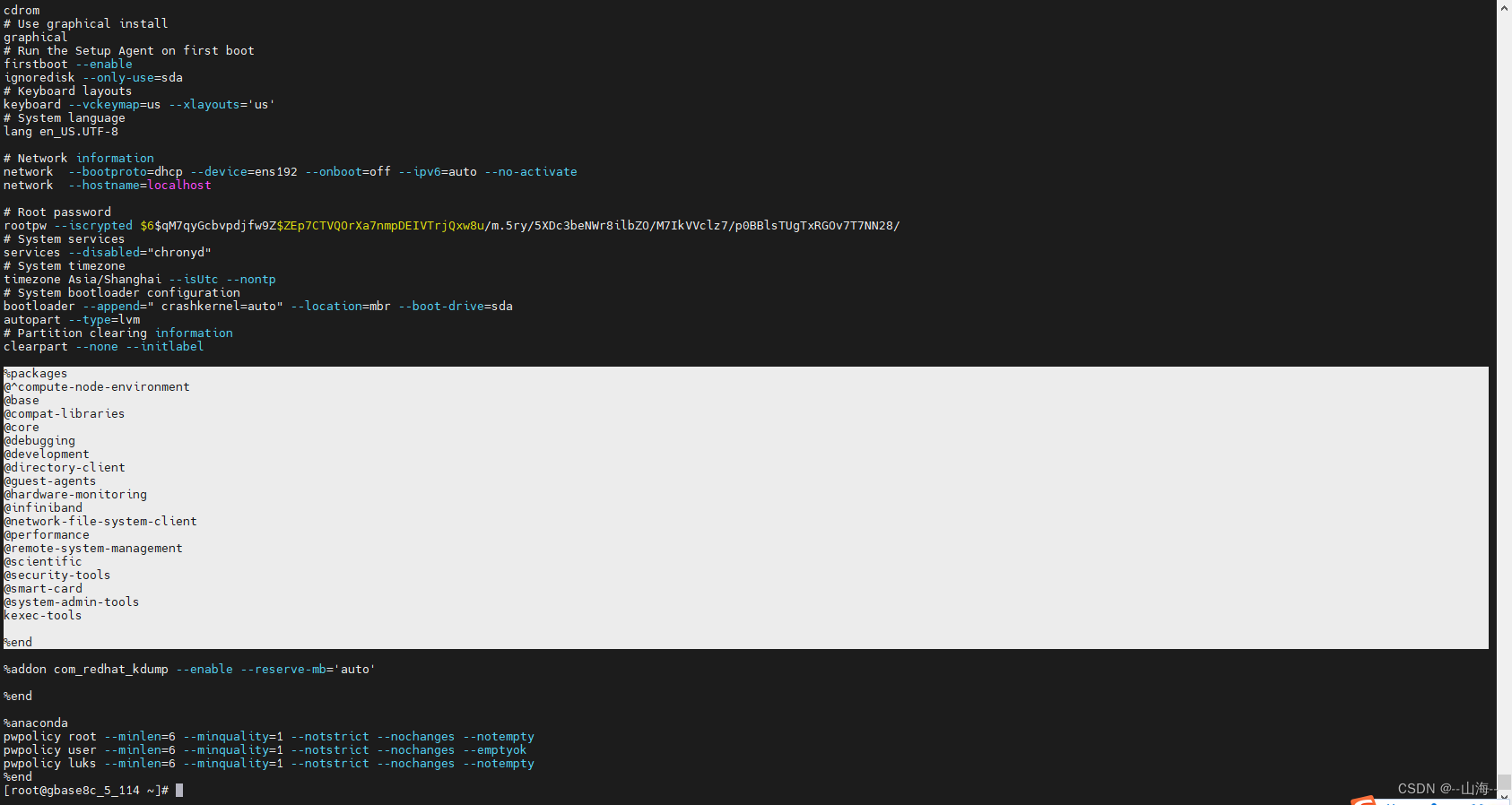Click the %packages line in highlighted block
Viewport: 1512px width, 805px height.
point(36,374)
